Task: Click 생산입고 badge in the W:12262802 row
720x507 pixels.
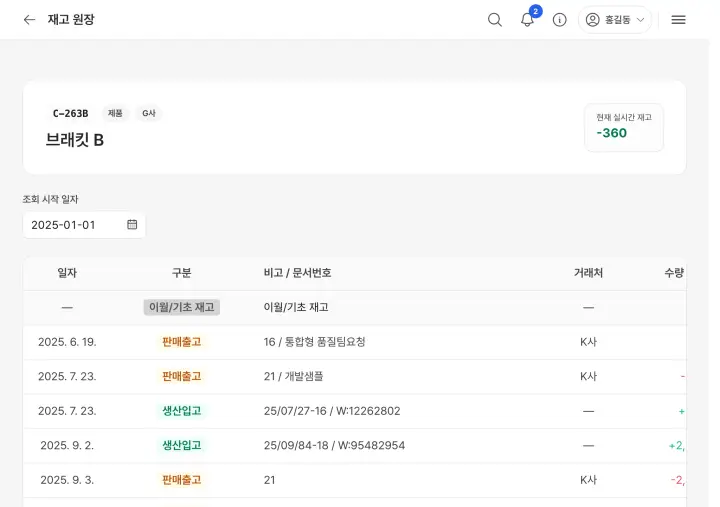Action: pos(181,411)
